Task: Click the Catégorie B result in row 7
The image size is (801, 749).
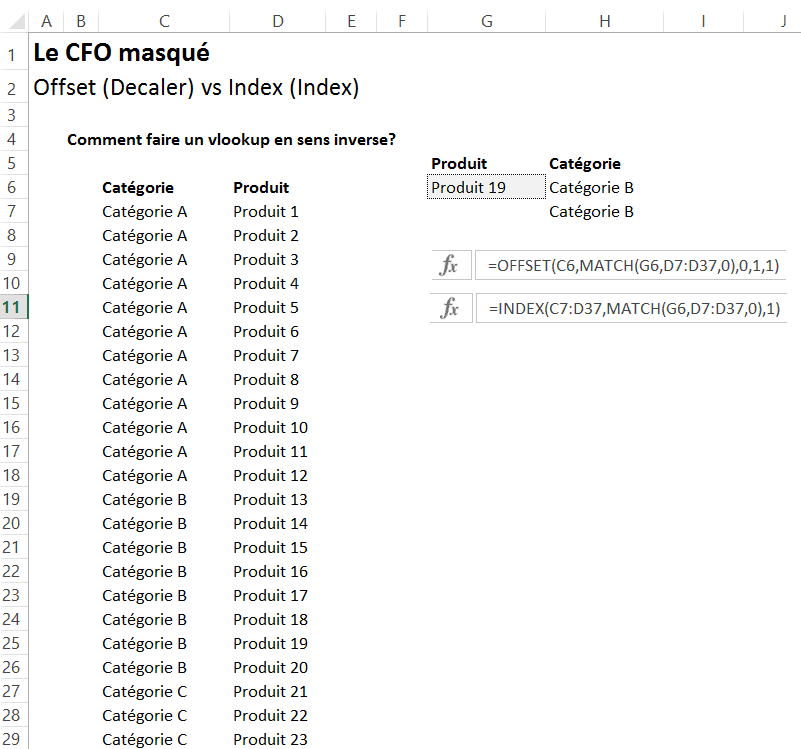Action: tap(591, 212)
